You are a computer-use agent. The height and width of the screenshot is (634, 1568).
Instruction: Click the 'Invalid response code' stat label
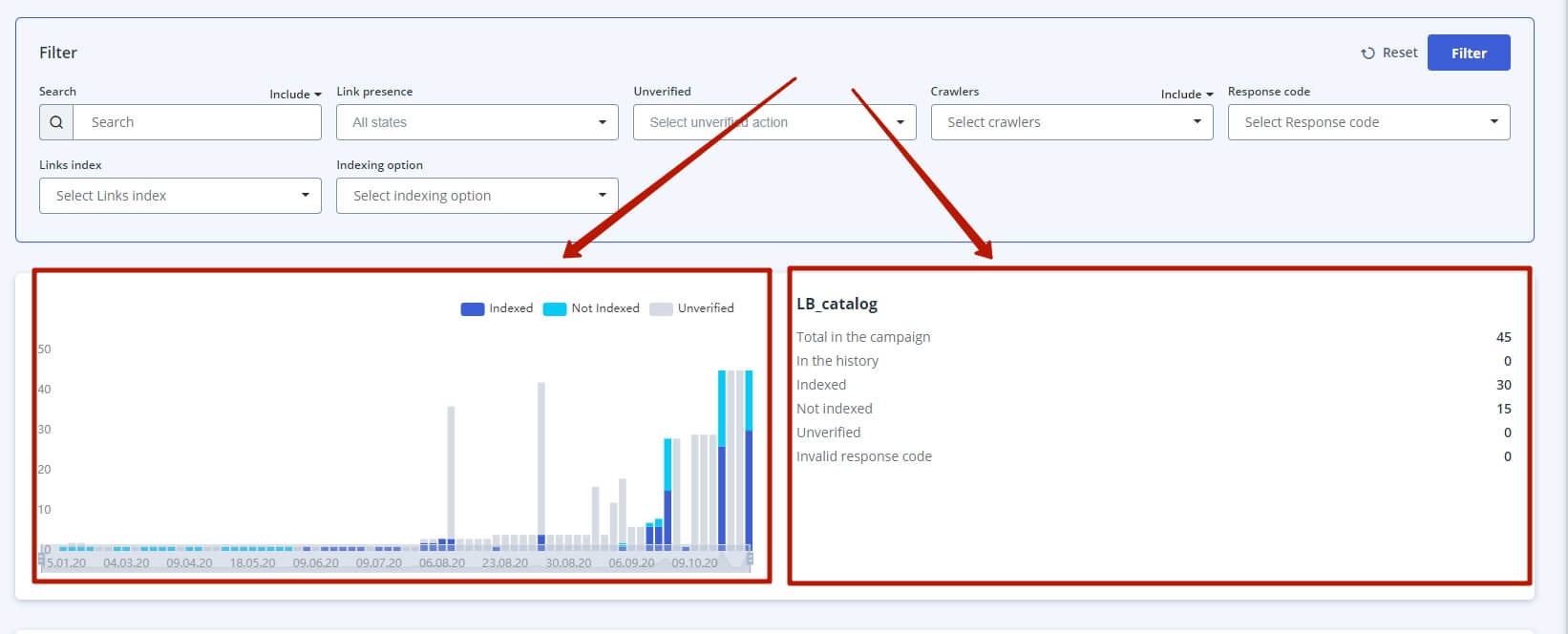(864, 456)
